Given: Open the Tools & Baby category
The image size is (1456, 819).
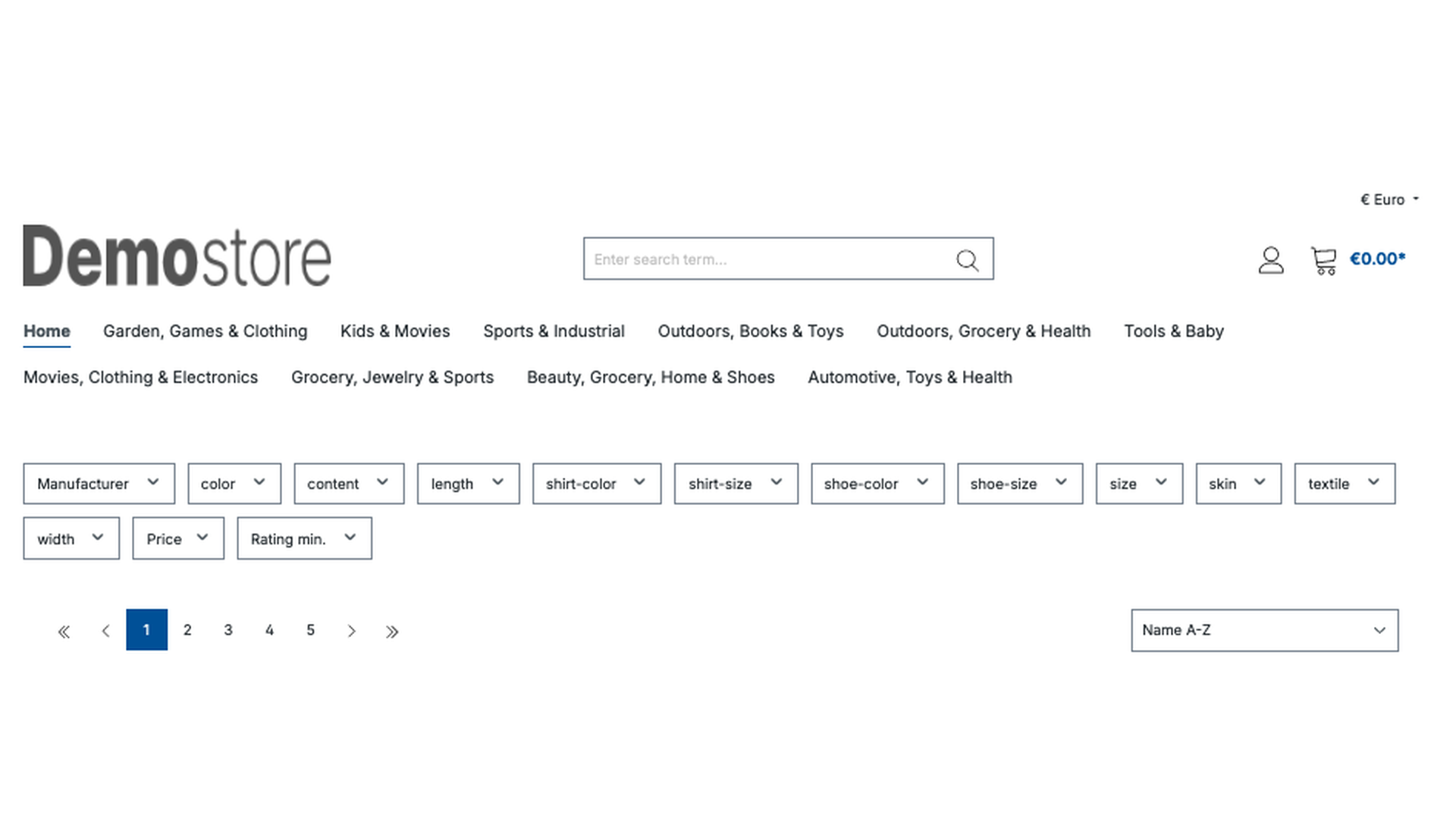Looking at the screenshot, I should click(x=1174, y=330).
